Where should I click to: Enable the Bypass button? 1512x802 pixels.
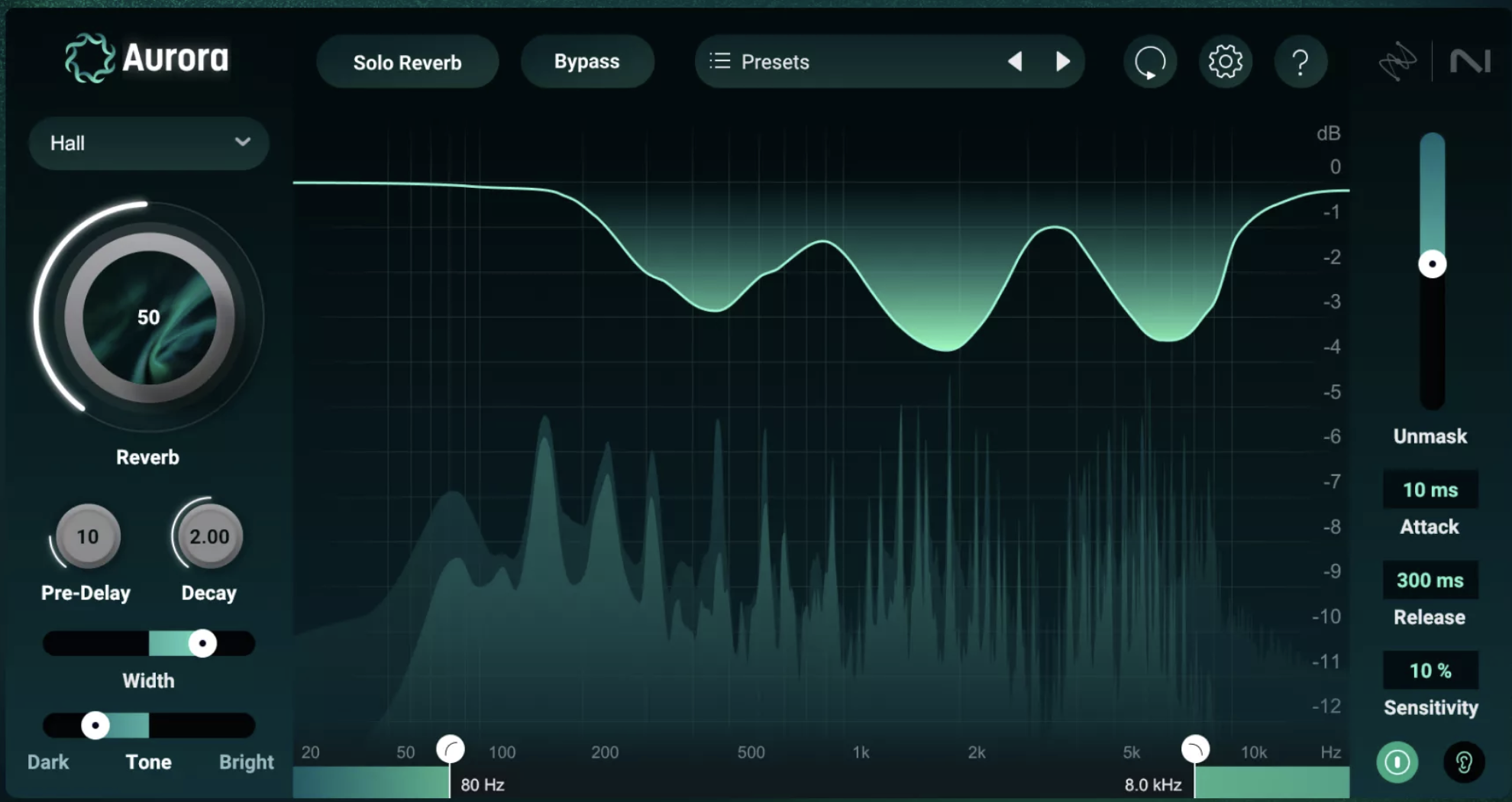point(587,61)
